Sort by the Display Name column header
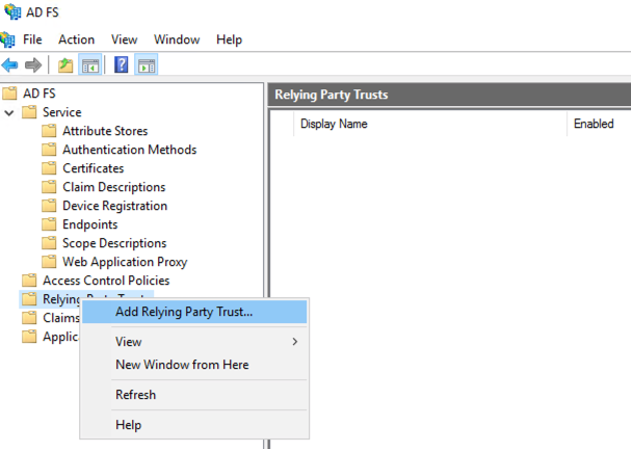The image size is (631, 449). coord(334,124)
